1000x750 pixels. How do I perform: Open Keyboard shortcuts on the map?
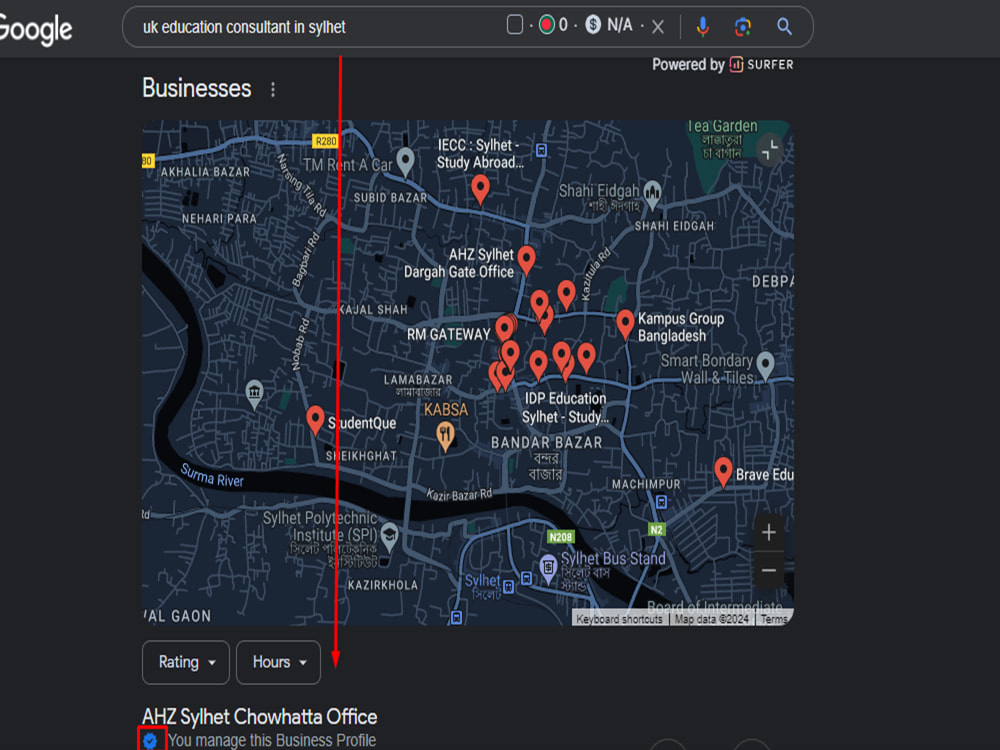click(619, 619)
